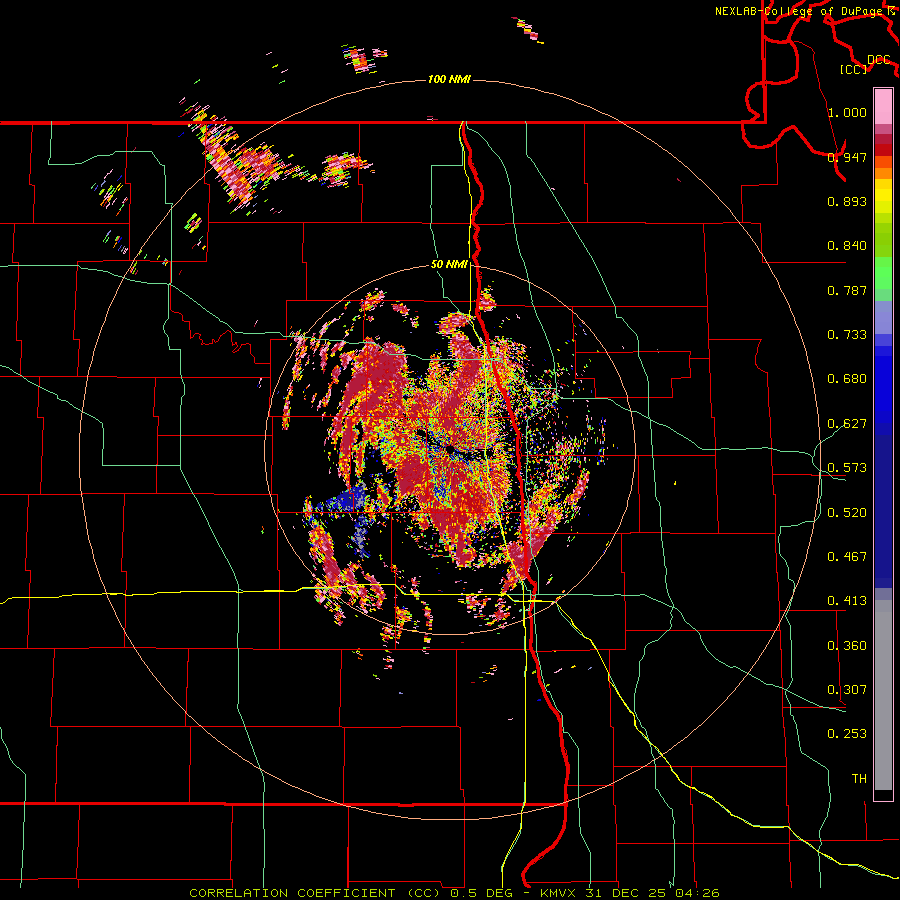Viewport: 900px width, 900px height.
Task: Click the "04:26" timestamp
Action: coord(697,893)
